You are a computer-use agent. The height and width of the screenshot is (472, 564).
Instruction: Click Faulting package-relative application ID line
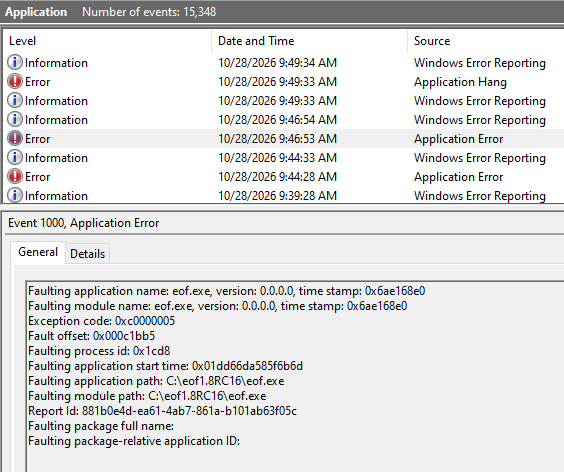[134, 441]
